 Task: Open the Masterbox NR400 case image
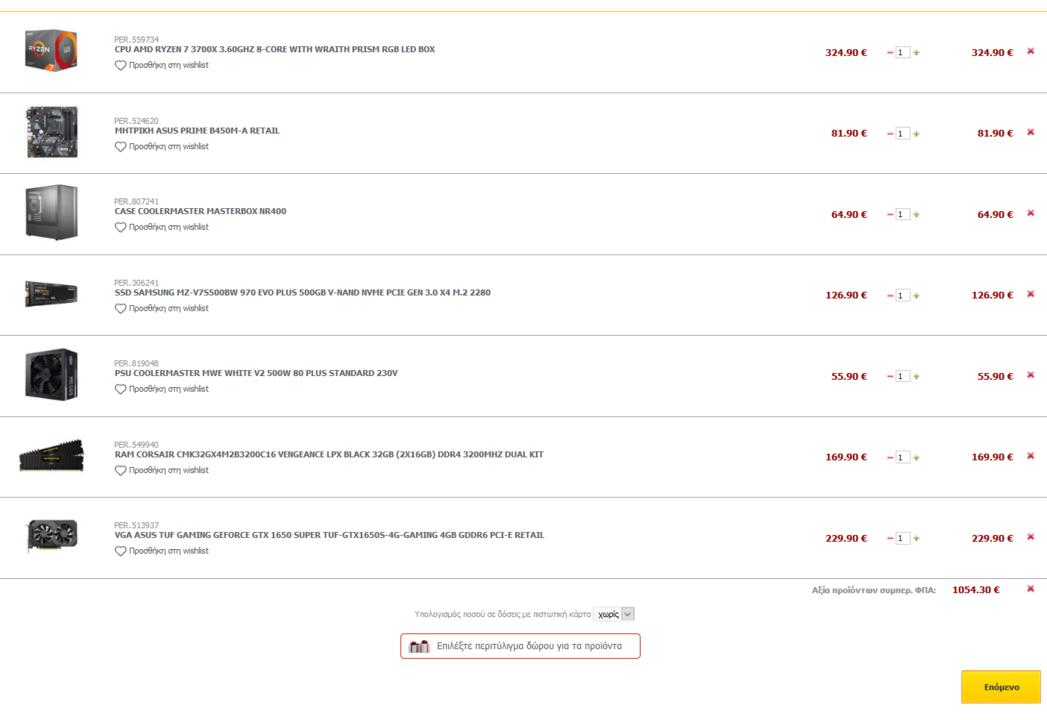click(51, 212)
